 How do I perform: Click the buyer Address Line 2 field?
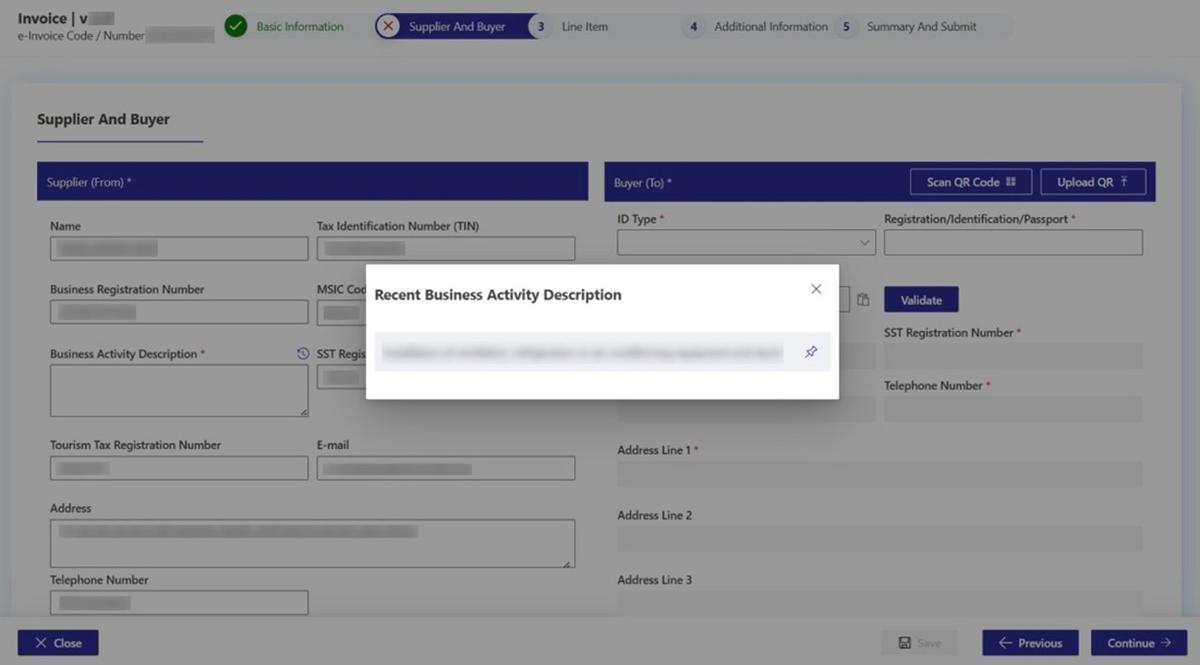pyautogui.click(x=880, y=539)
